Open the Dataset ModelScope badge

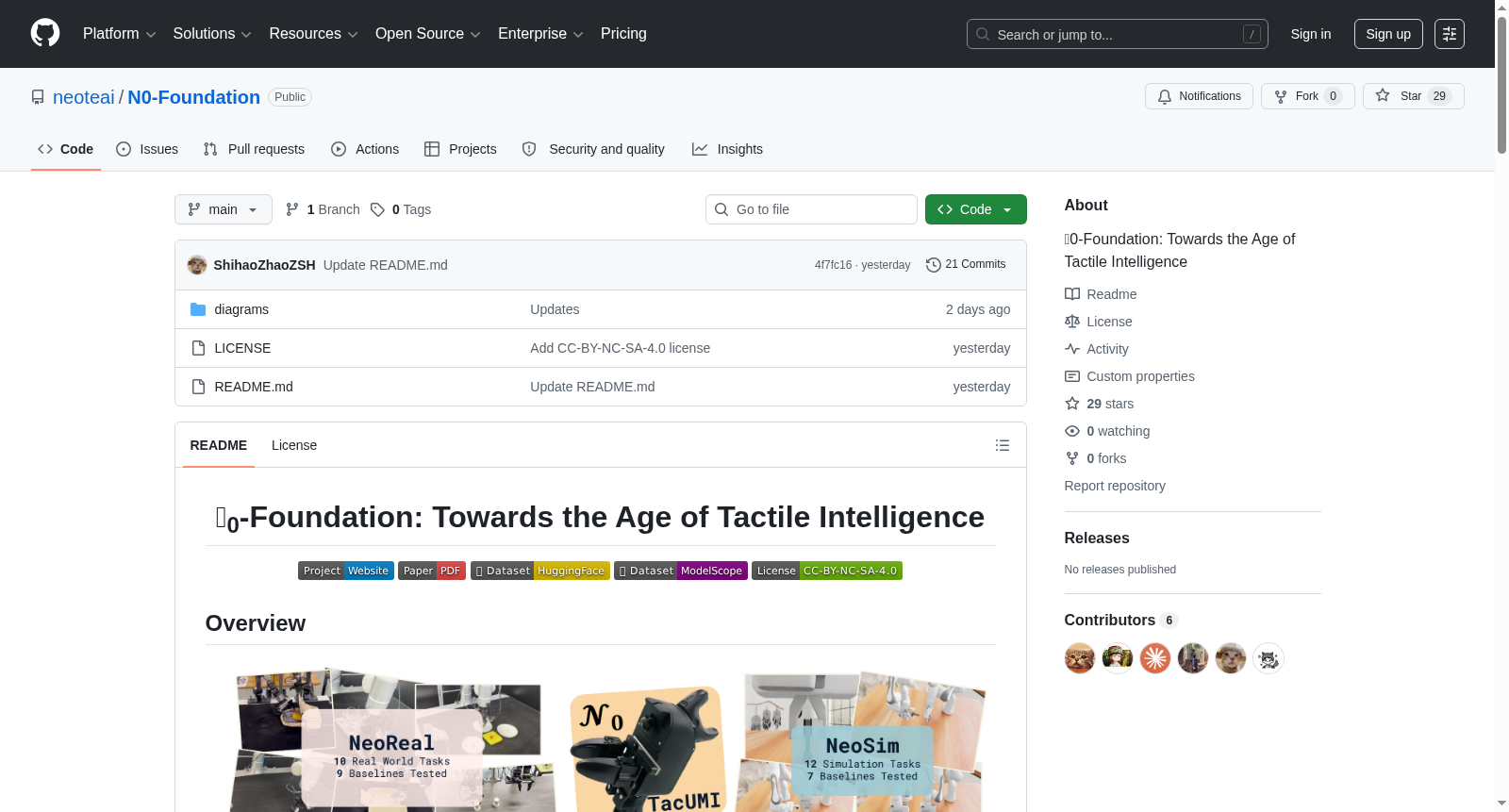(x=681, y=571)
